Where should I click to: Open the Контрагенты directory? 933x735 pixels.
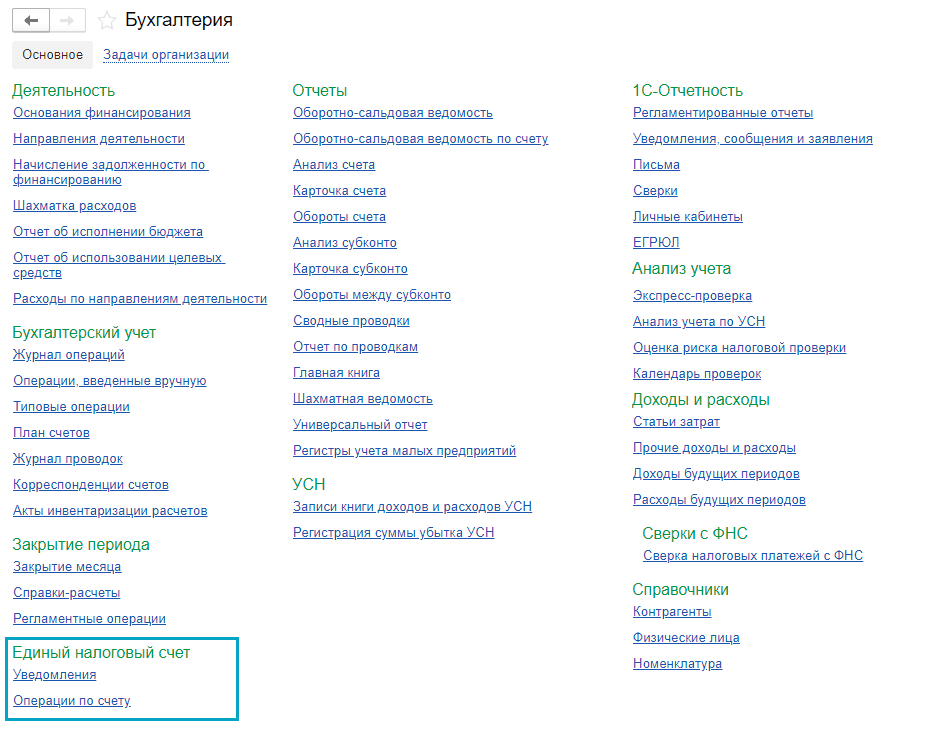point(672,612)
